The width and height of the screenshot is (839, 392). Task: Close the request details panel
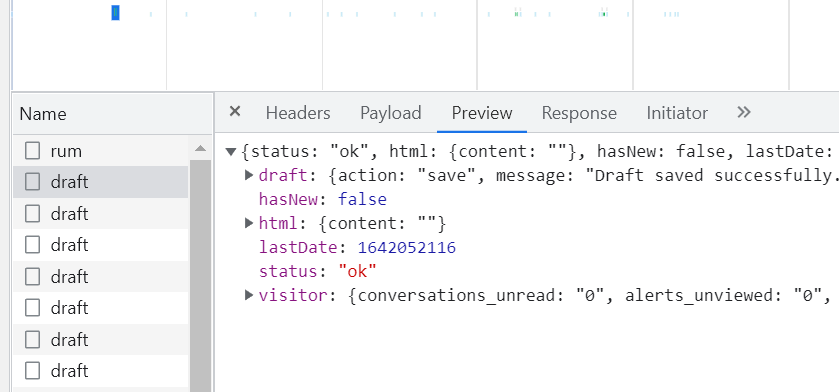[x=234, y=112]
